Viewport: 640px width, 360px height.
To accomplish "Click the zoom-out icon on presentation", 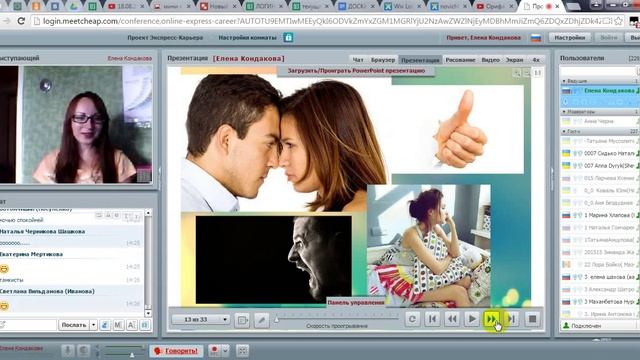I will (527, 73).
